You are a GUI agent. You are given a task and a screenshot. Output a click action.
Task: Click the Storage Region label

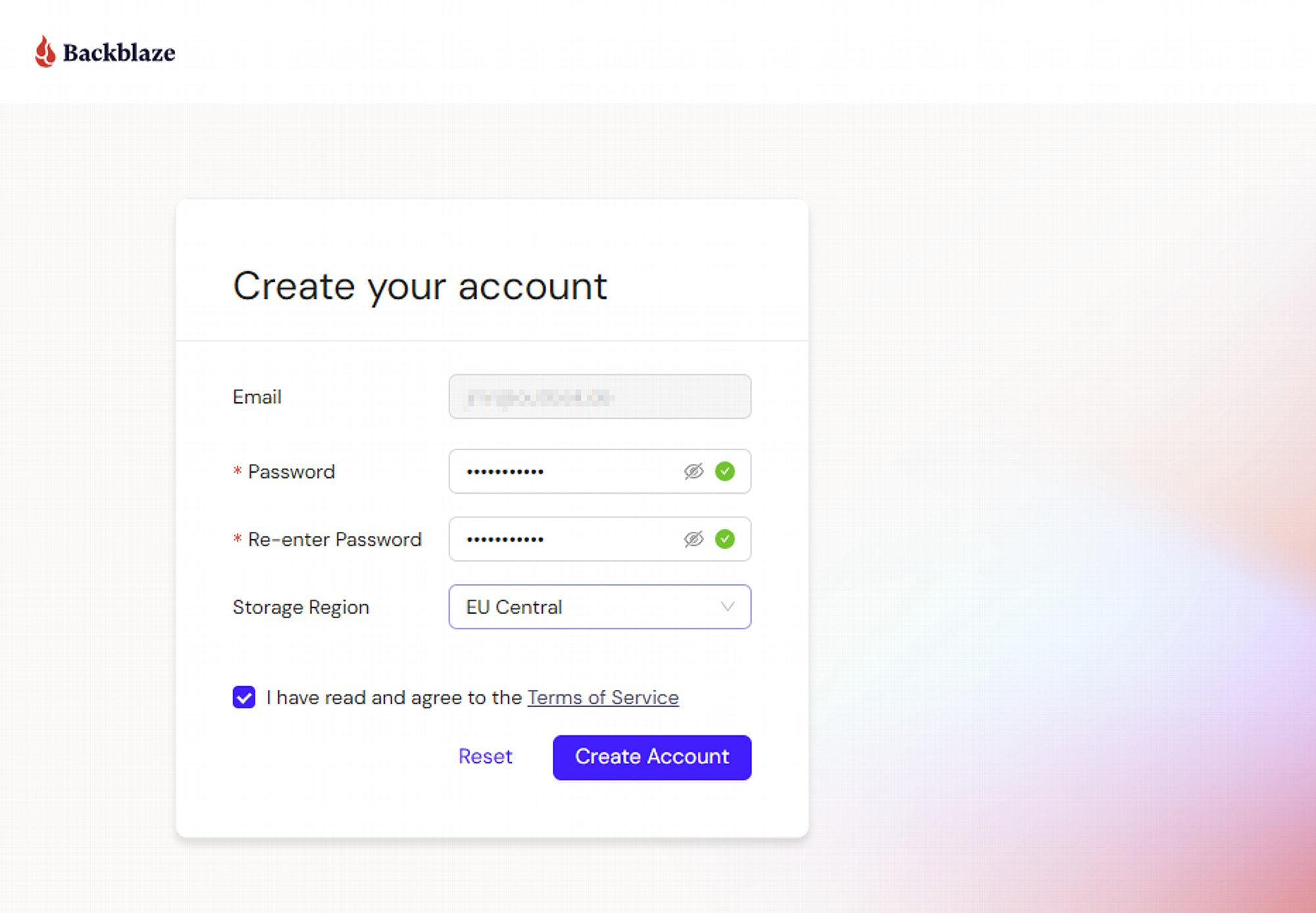(x=301, y=607)
